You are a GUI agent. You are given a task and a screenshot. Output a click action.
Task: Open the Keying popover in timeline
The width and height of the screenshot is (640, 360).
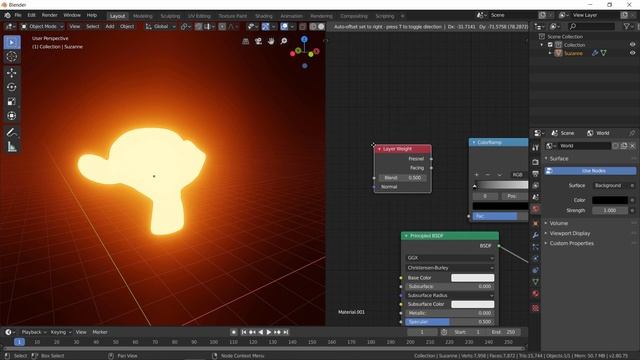point(60,332)
